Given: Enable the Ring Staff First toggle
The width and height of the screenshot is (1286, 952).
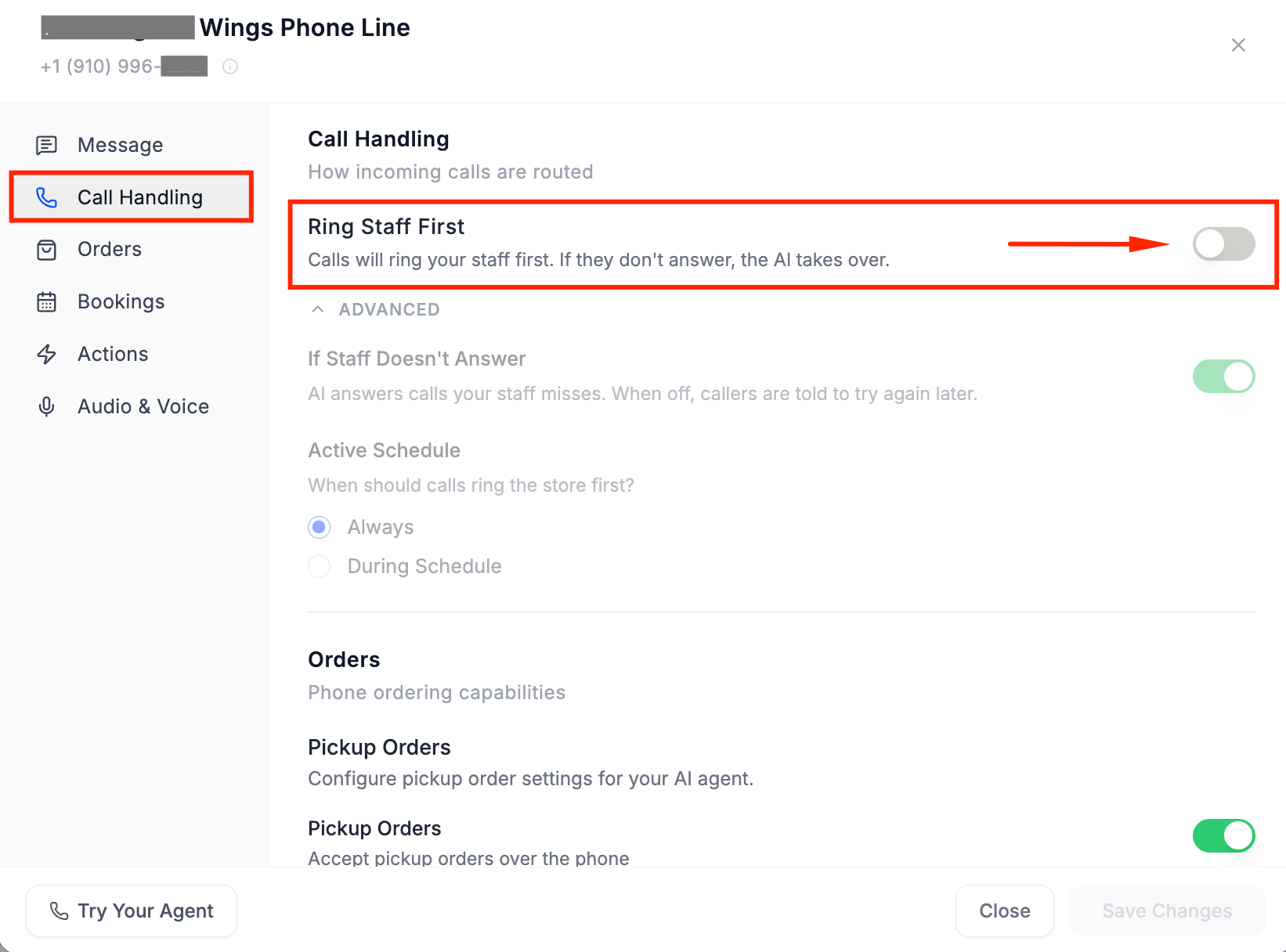Looking at the screenshot, I should pos(1223,243).
